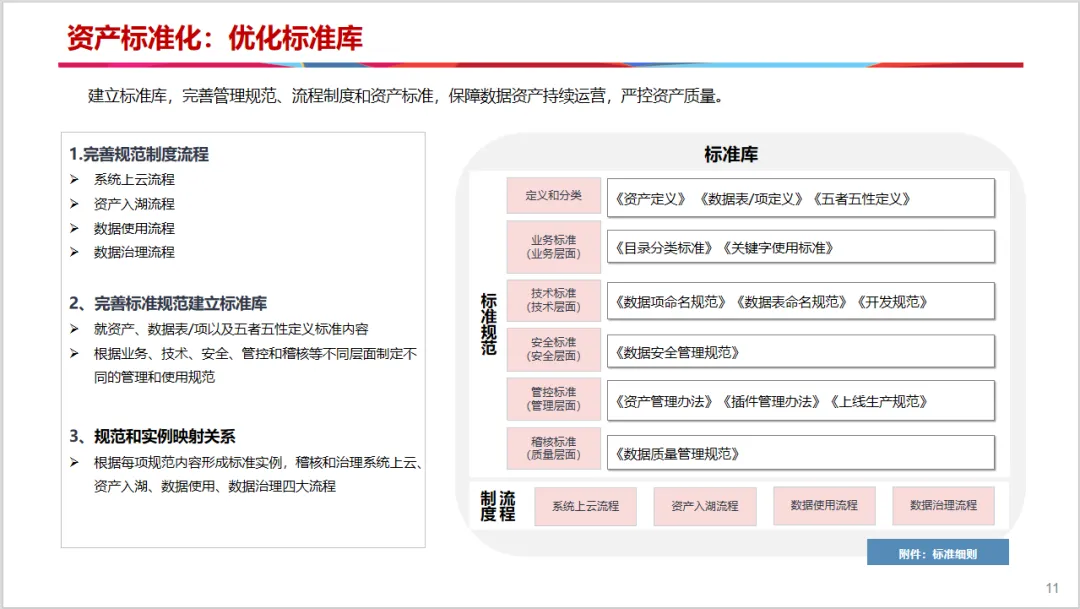The width and height of the screenshot is (1080, 609).
Task: Click the 数据治理流程 pink box
Action: click(x=943, y=506)
